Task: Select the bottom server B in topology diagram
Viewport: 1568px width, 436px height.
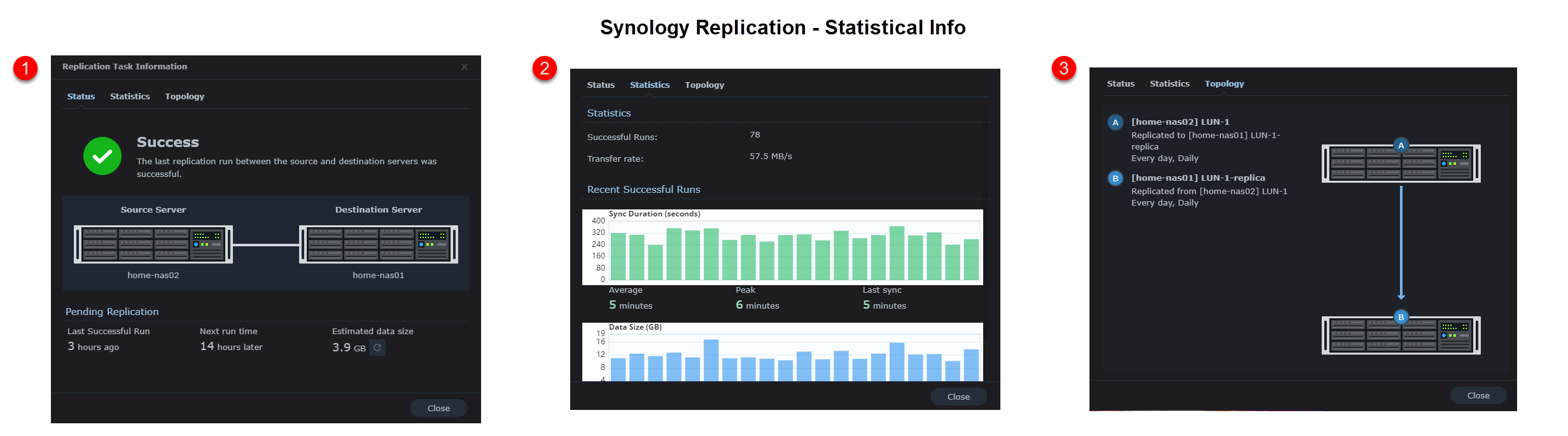Action: click(x=1401, y=335)
